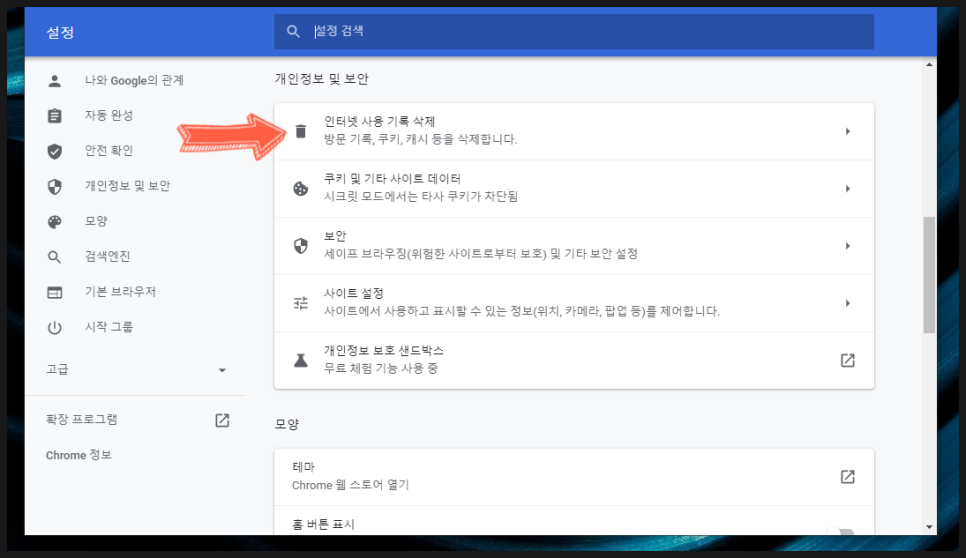
Task: Click the cookie icon for 쿠키 및 기타 사이트 데이터
Action: (x=301, y=188)
